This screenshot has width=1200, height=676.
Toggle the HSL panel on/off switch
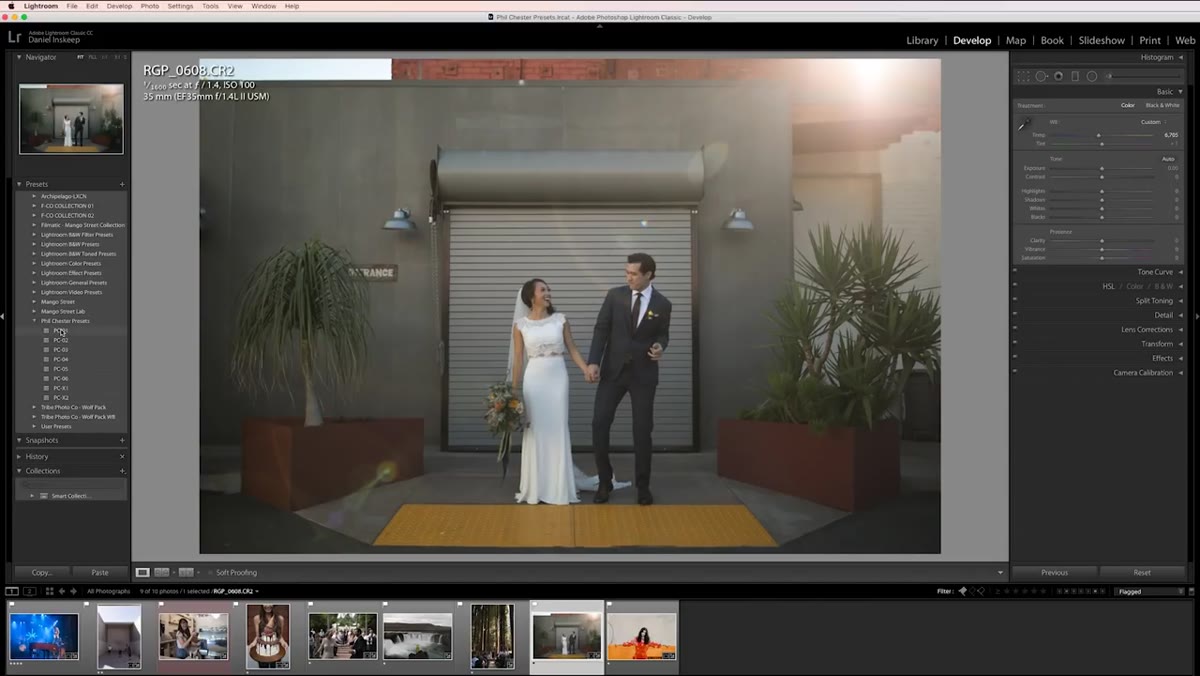pyautogui.click(x=1015, y=286)
